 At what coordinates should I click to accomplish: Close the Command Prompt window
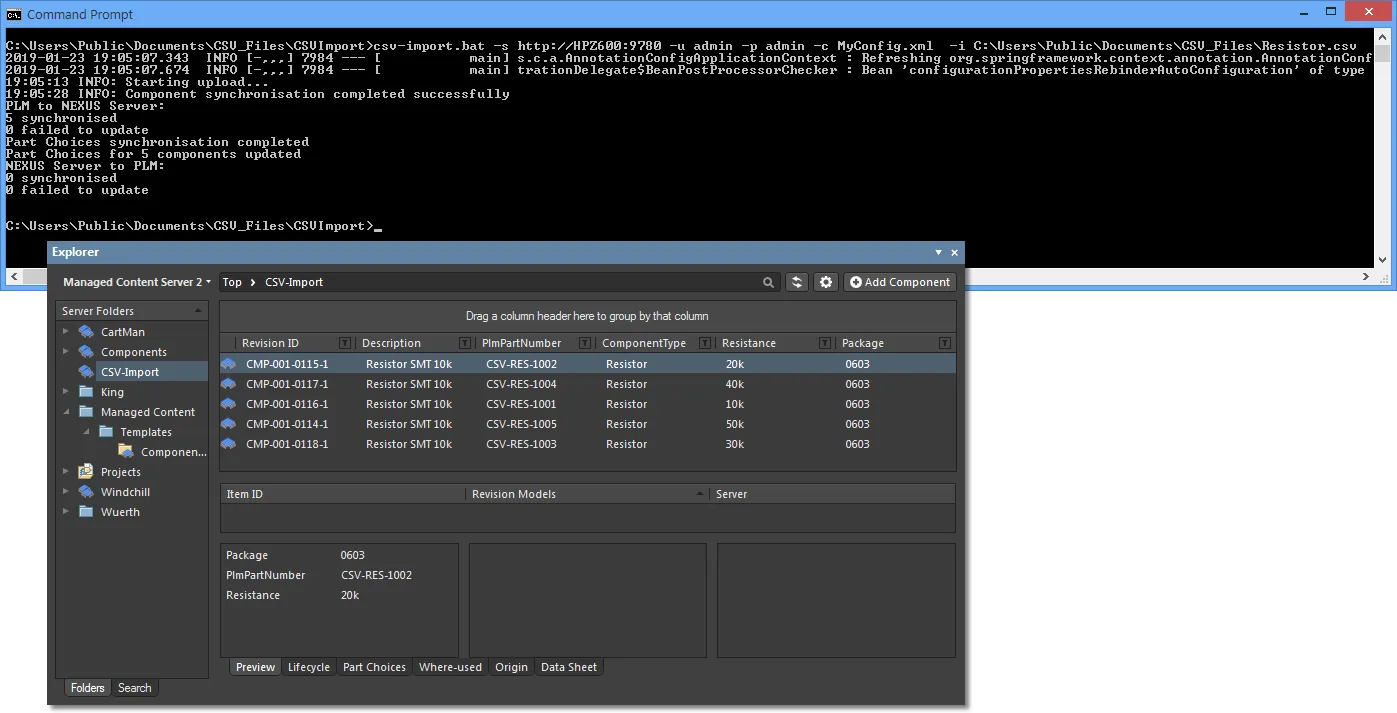pos(1368,11)
